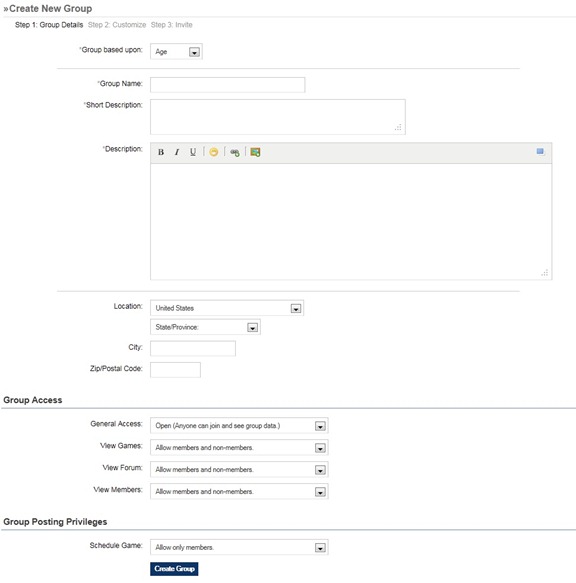Focus the Zip/Postal Code field
Screen dimensions: 576x583
tap(176, 370)
